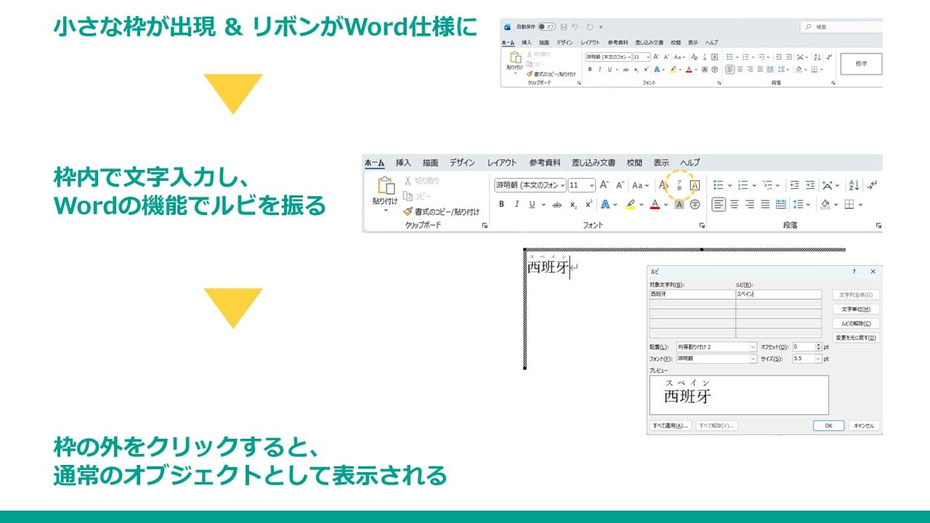Open the 挿入 tab in the larger ribbon

point(403,162)
